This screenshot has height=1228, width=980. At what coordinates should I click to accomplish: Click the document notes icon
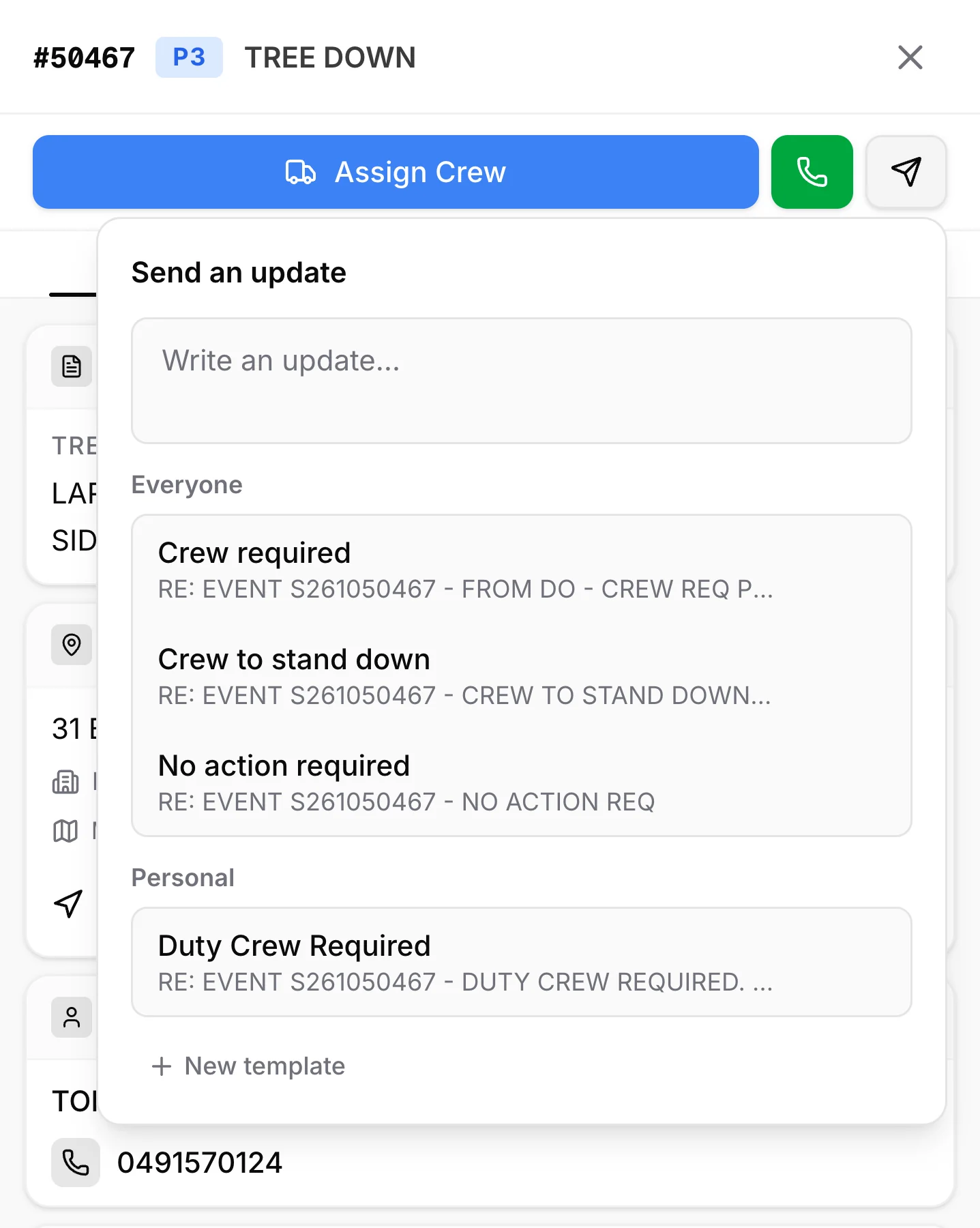(x=72, y=366)
